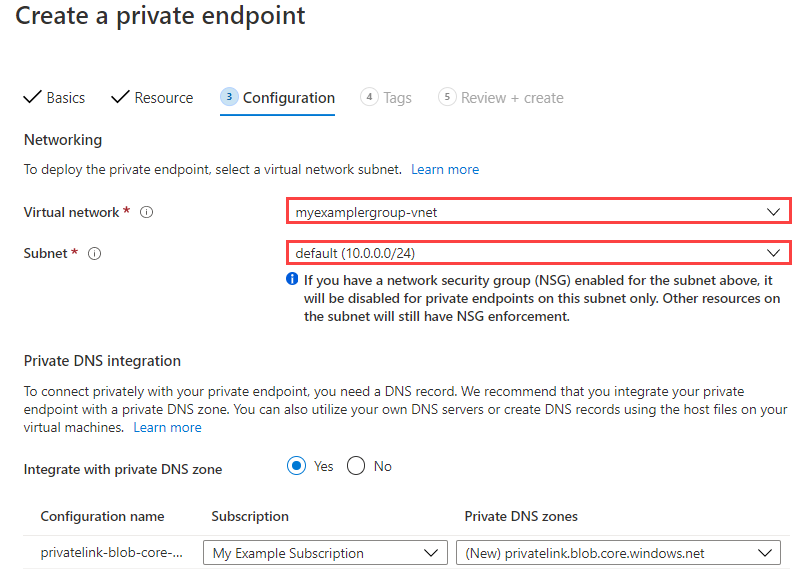Select Yes for private DNS zone integration

(x=297, y=465)
